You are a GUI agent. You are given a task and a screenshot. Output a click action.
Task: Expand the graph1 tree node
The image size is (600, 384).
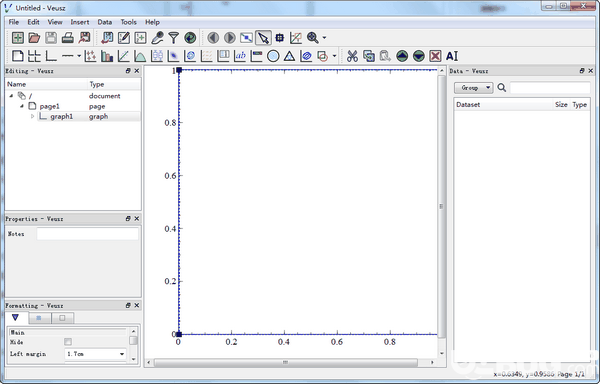(33, 116)
